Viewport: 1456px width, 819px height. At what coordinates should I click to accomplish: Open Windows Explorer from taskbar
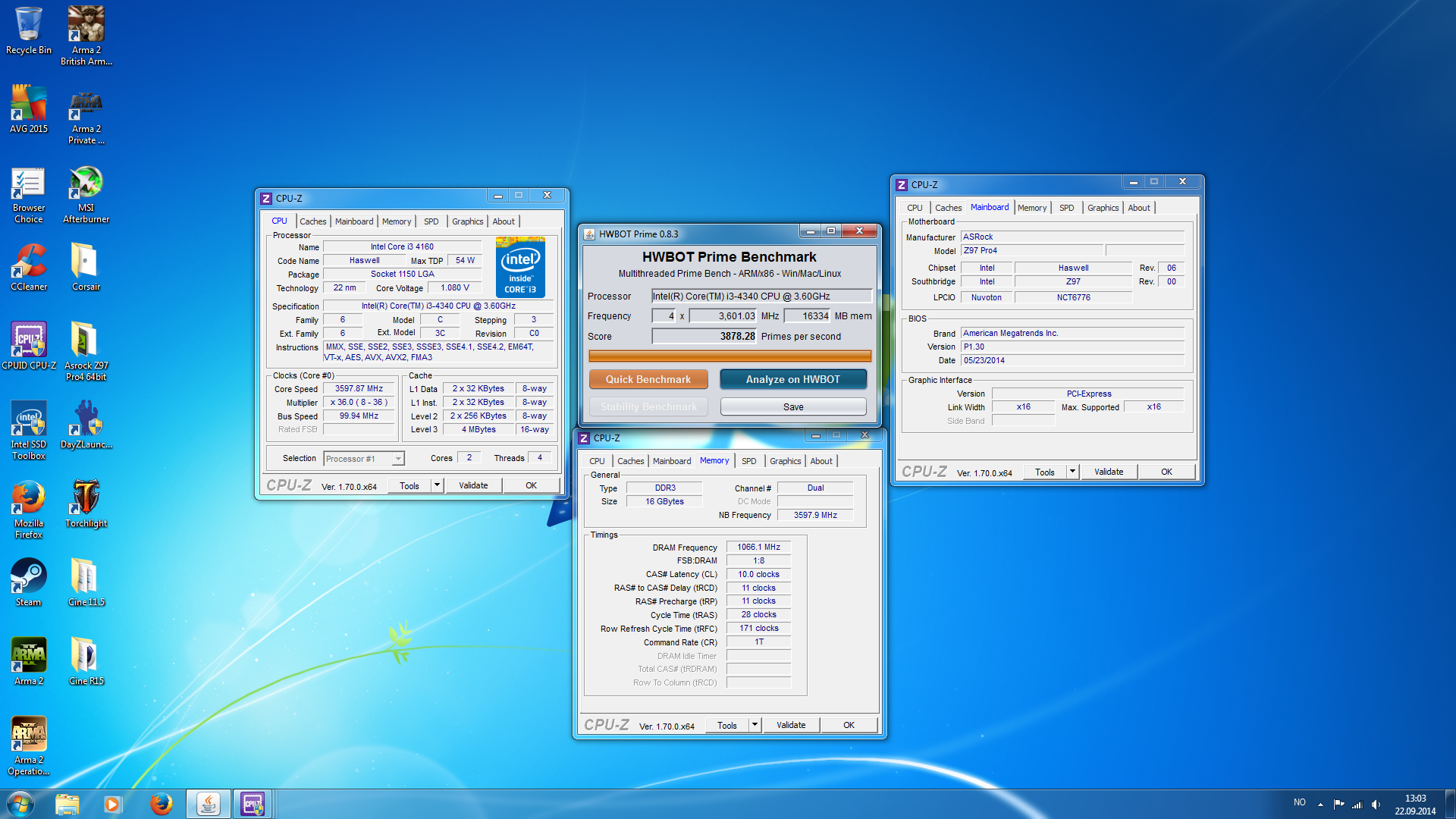pos(67,804)
